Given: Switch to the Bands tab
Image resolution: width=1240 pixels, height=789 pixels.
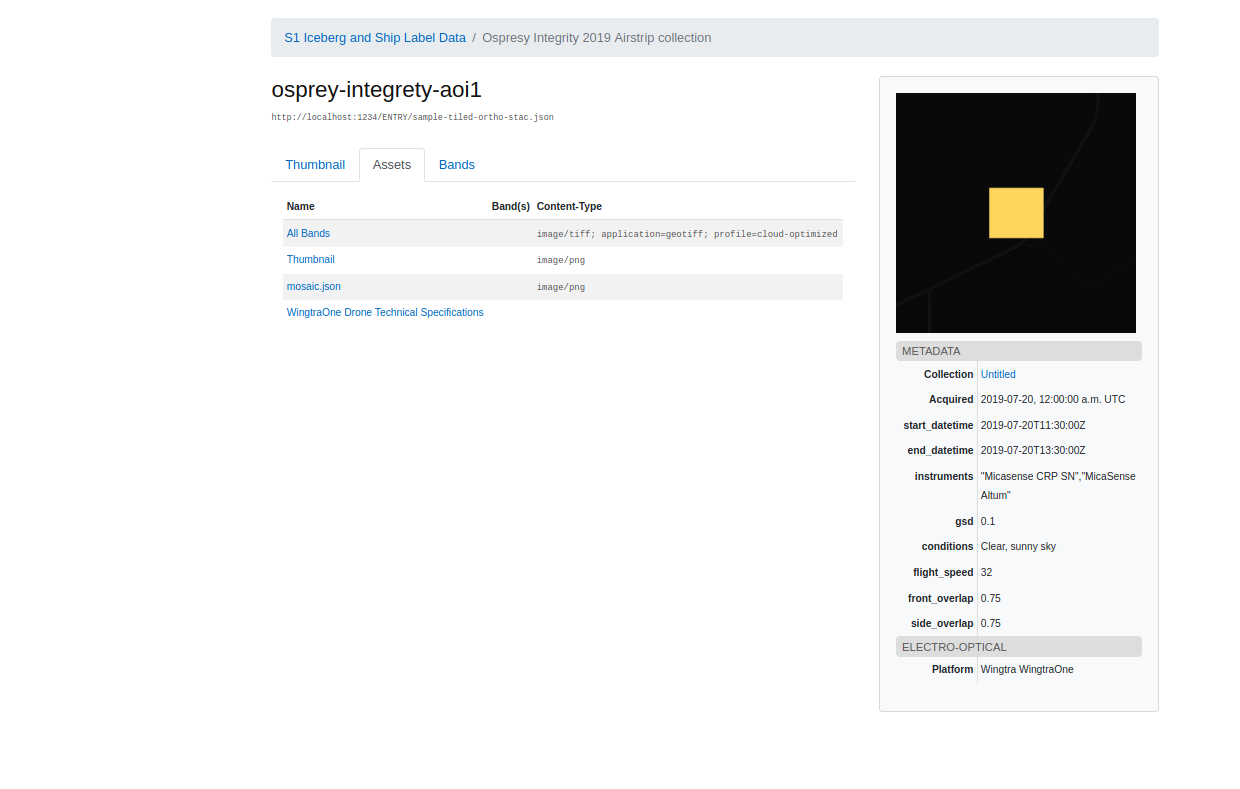Looking at the screenshot, I should 457,164.
